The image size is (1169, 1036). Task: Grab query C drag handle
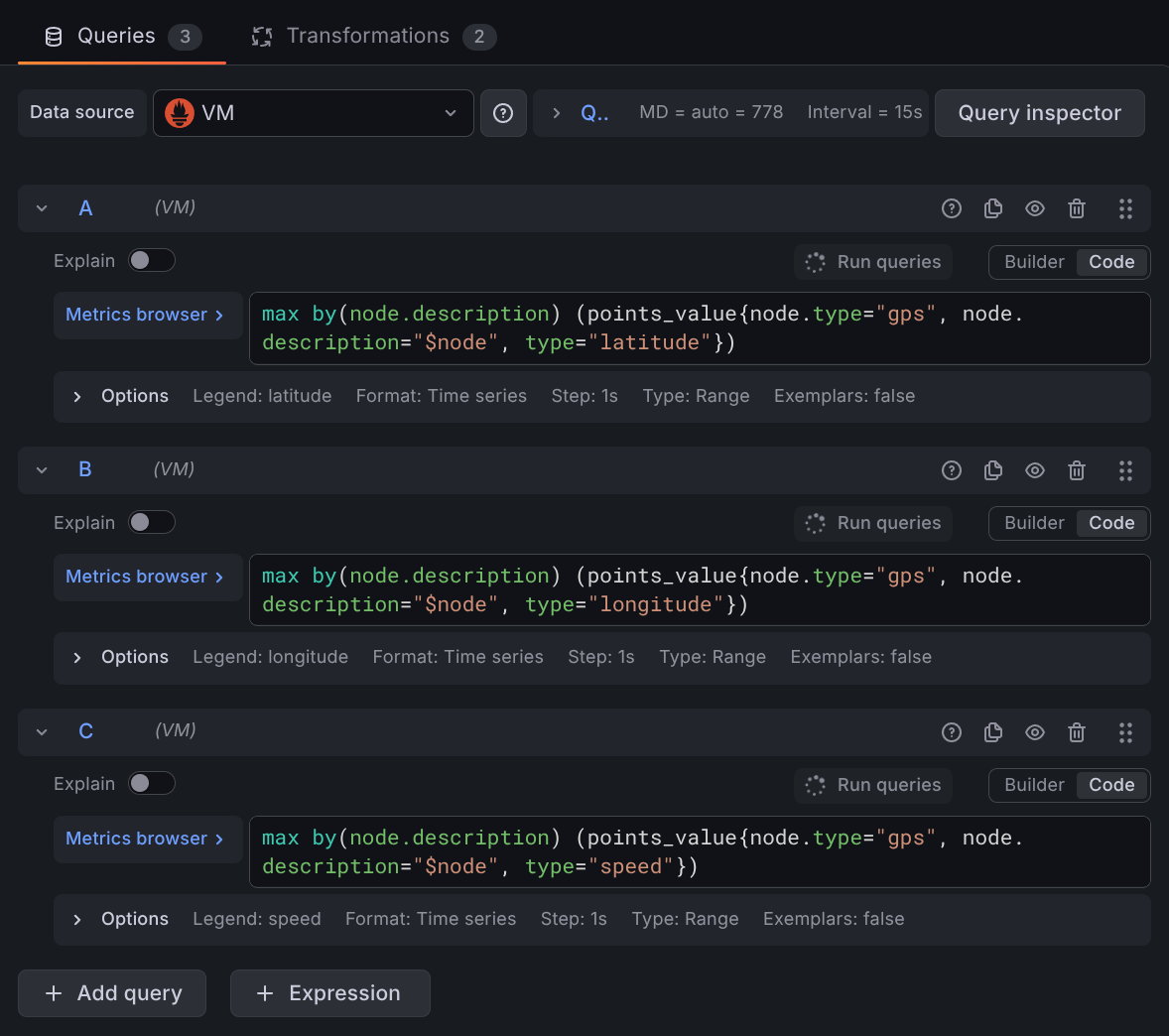(x=1125, y=732)
